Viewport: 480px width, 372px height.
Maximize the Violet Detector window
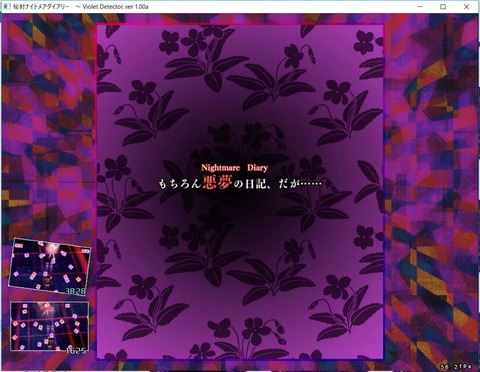click(x=443, y=7)
